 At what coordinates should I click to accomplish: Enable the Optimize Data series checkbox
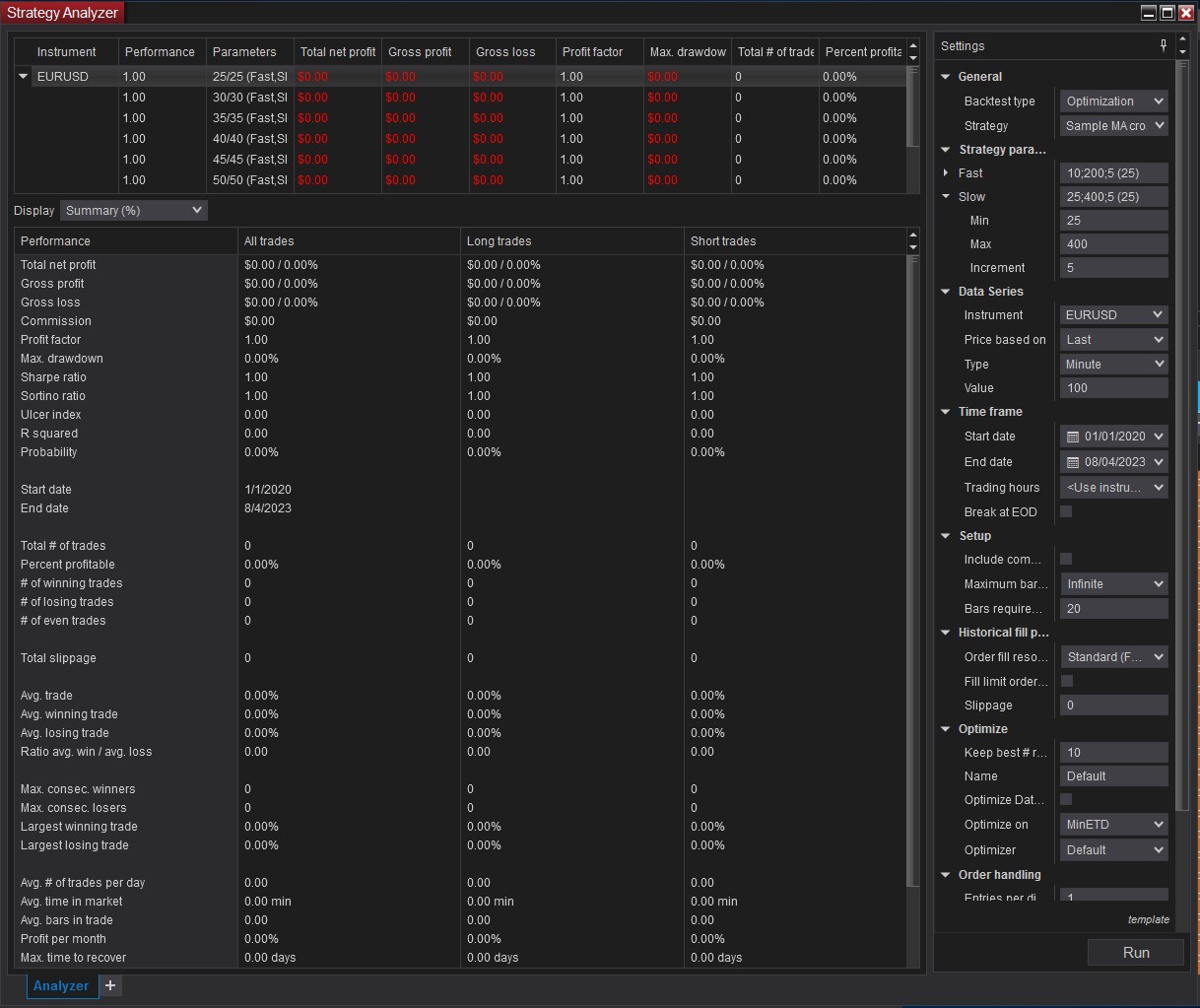coord(1066,799)
